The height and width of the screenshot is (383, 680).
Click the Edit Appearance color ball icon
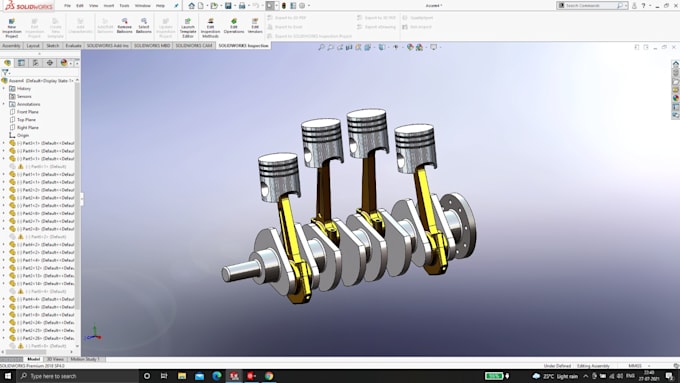pos(410,47)
